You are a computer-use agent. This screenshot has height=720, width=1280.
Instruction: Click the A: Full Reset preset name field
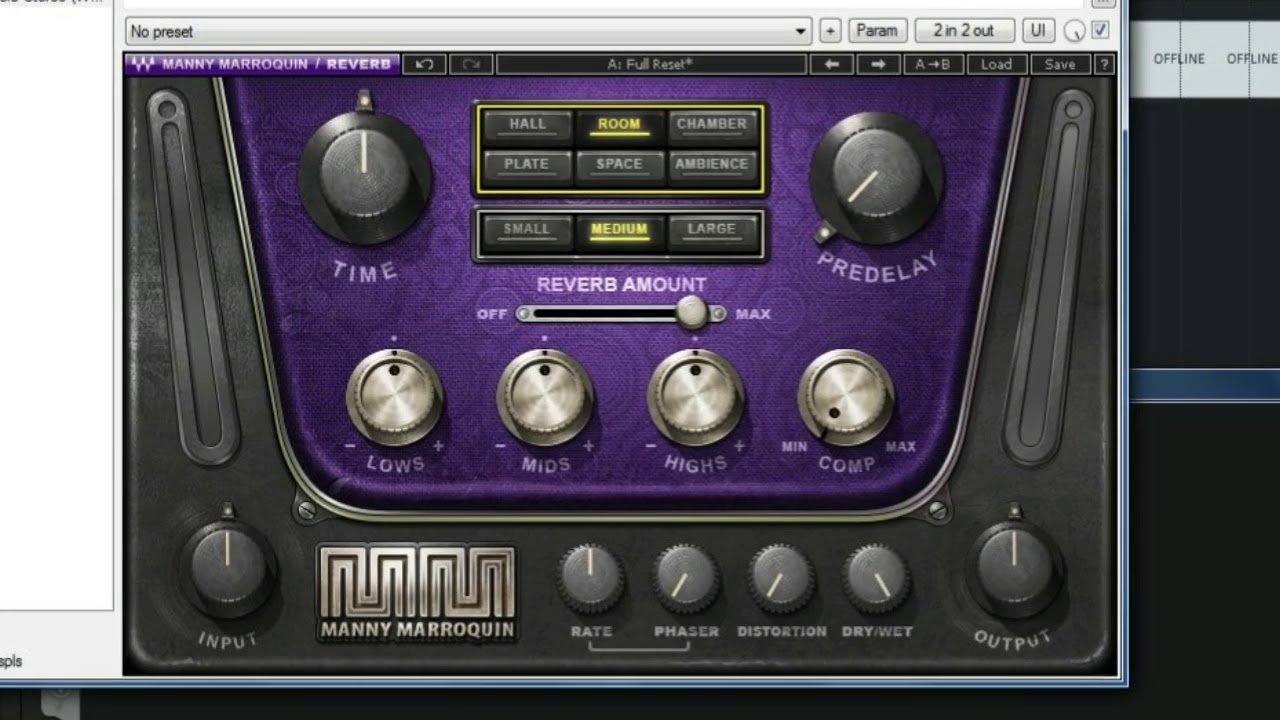pyautogui.click(x=651, y=64)
